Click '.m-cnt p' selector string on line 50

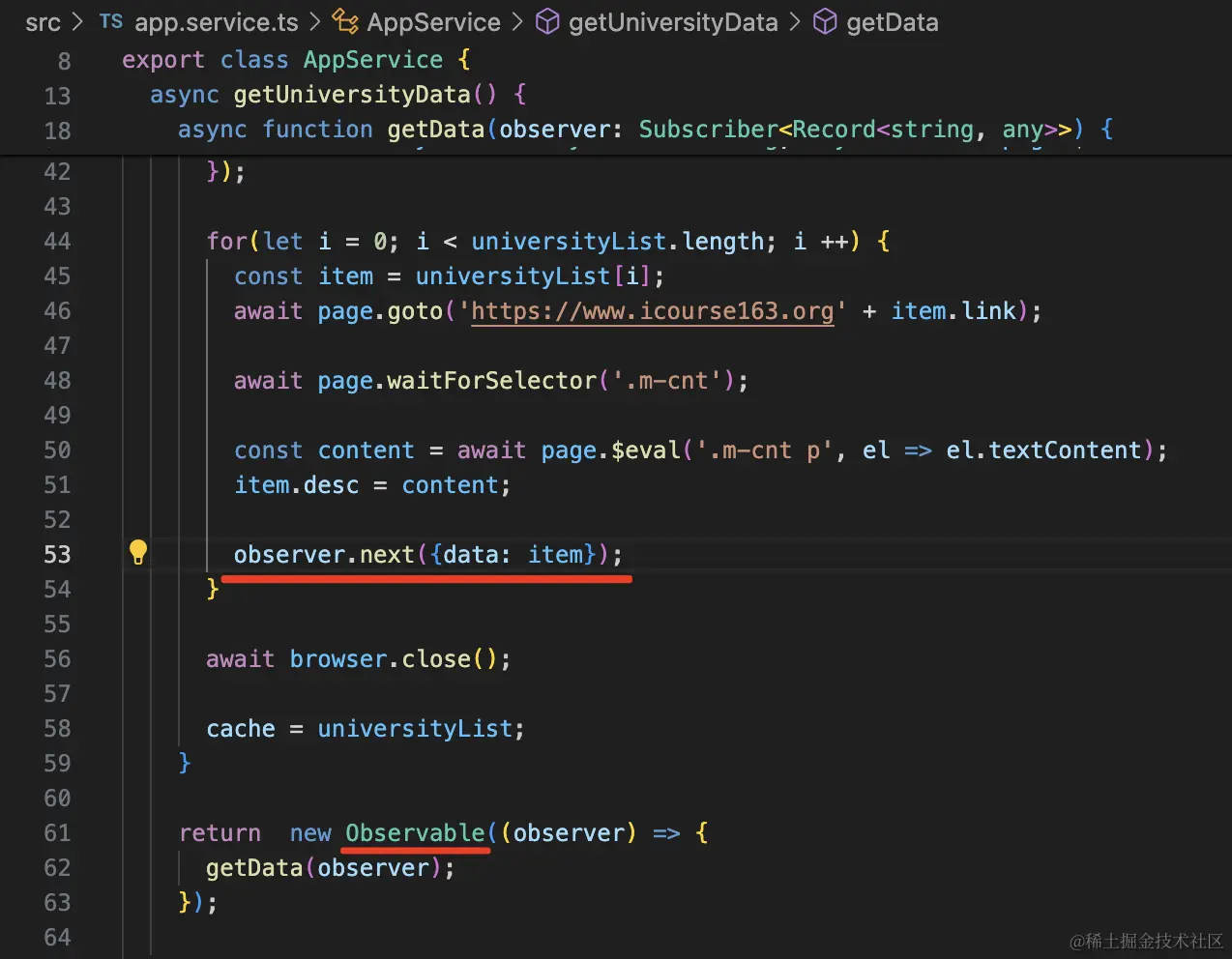pyautogui.click(x=764, y=450)
